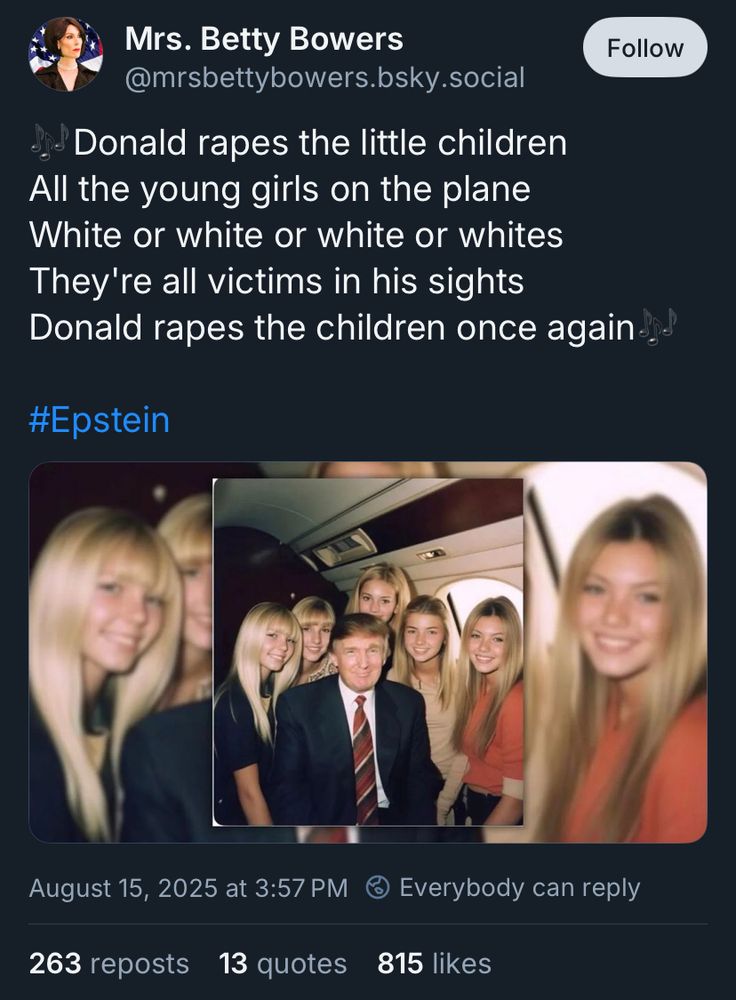View the 815 likes list

point(434,963)
